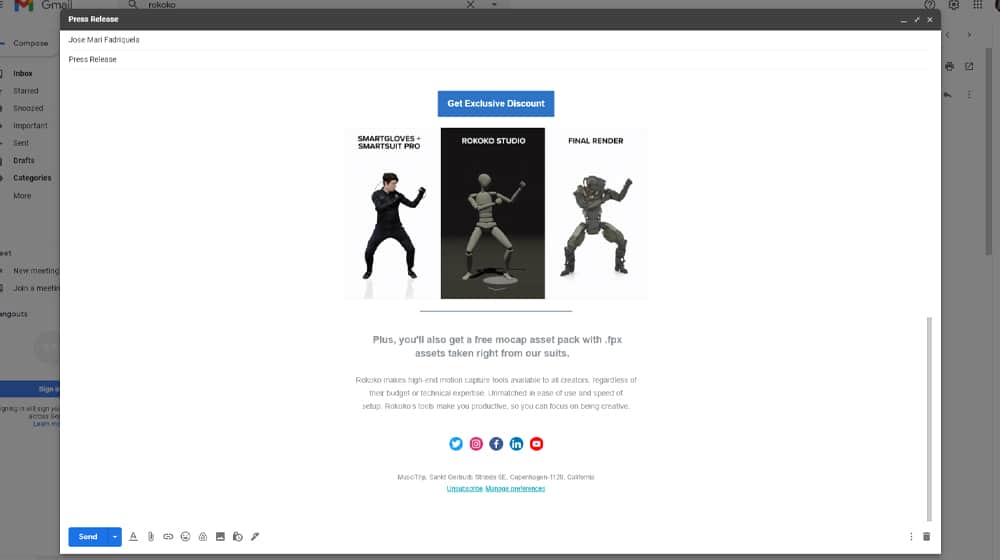The image size is (1000, 560).
Task: Open the Instagram social icon
Action: click(x=476, y=443)
